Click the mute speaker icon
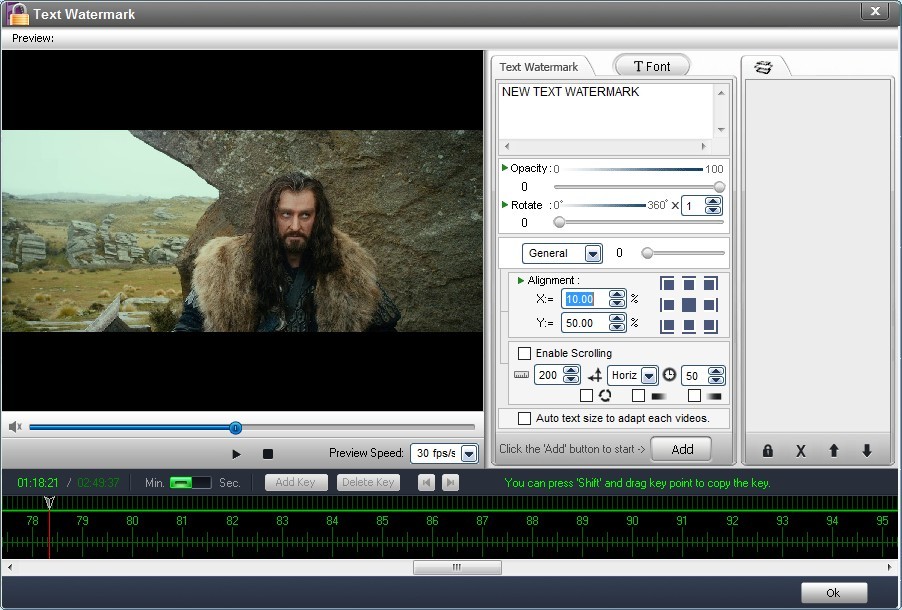 [x=15, y=426]
